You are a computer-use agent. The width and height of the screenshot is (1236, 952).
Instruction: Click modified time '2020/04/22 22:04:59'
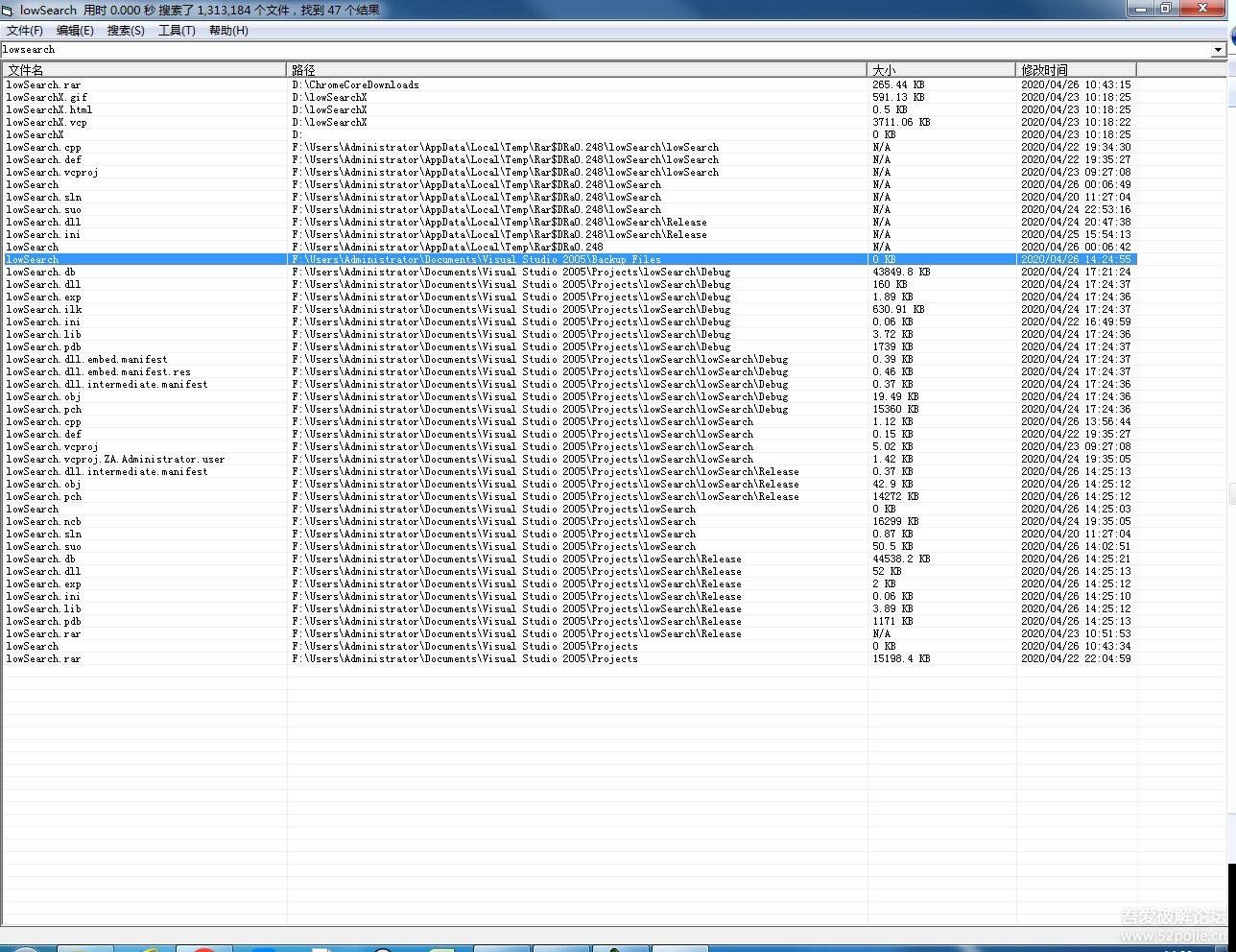1076,658
